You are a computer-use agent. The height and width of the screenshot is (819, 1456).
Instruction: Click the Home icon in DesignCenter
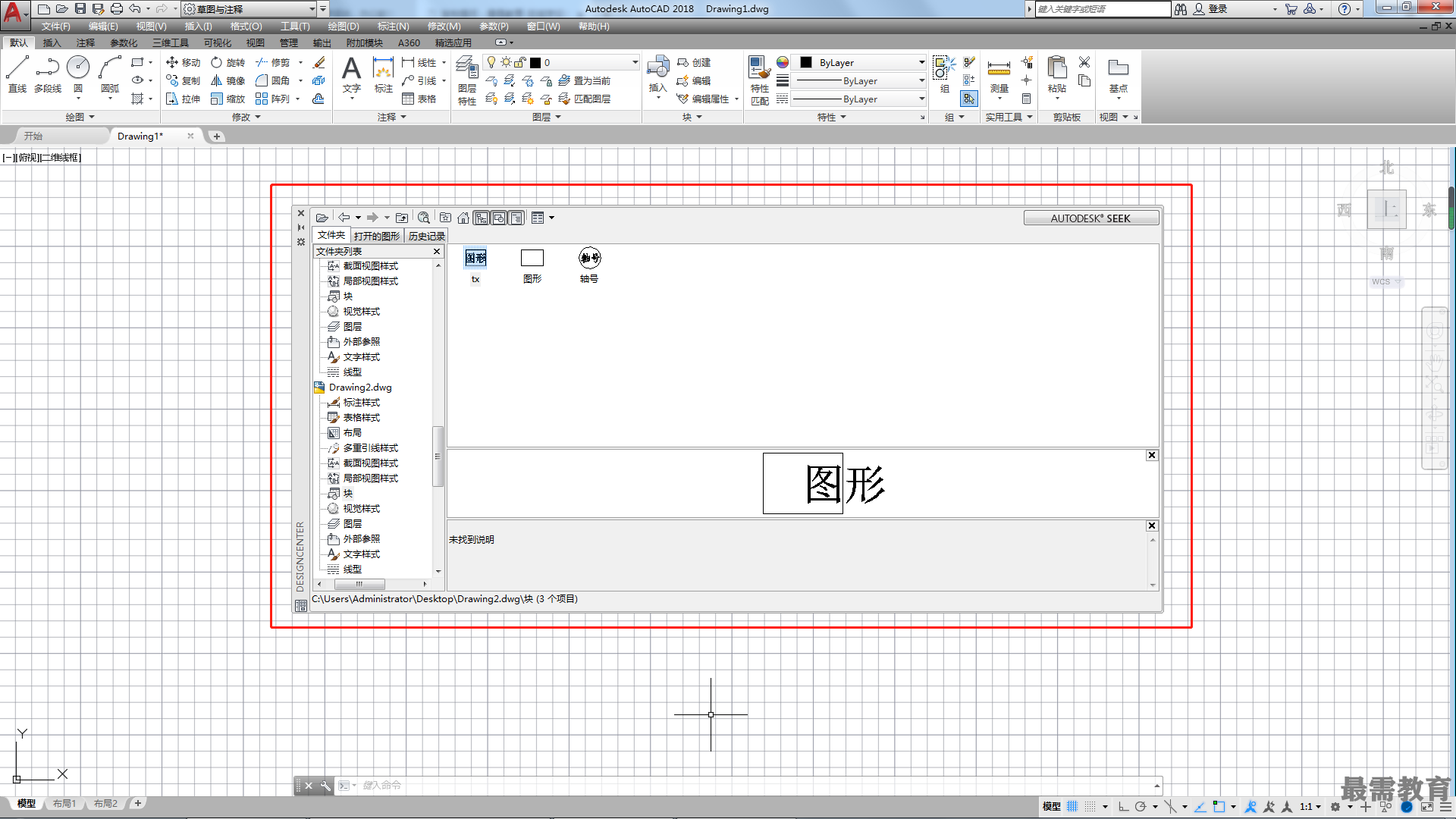pos(463,218)
